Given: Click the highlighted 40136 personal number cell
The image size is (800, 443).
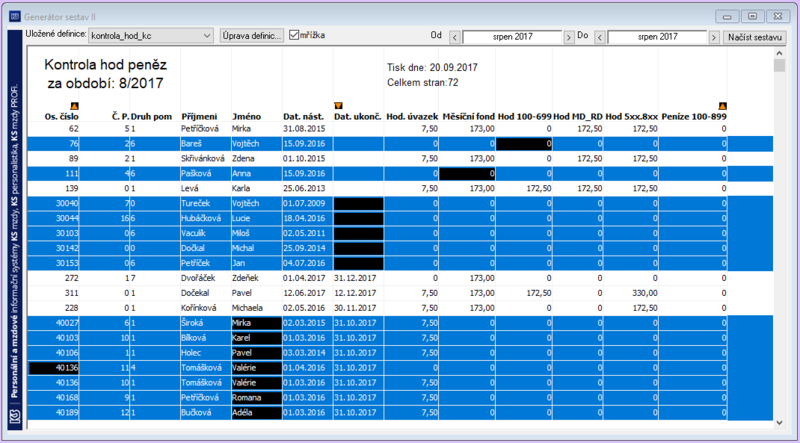Looking at the screenshot, I should (x=54, y=368).
